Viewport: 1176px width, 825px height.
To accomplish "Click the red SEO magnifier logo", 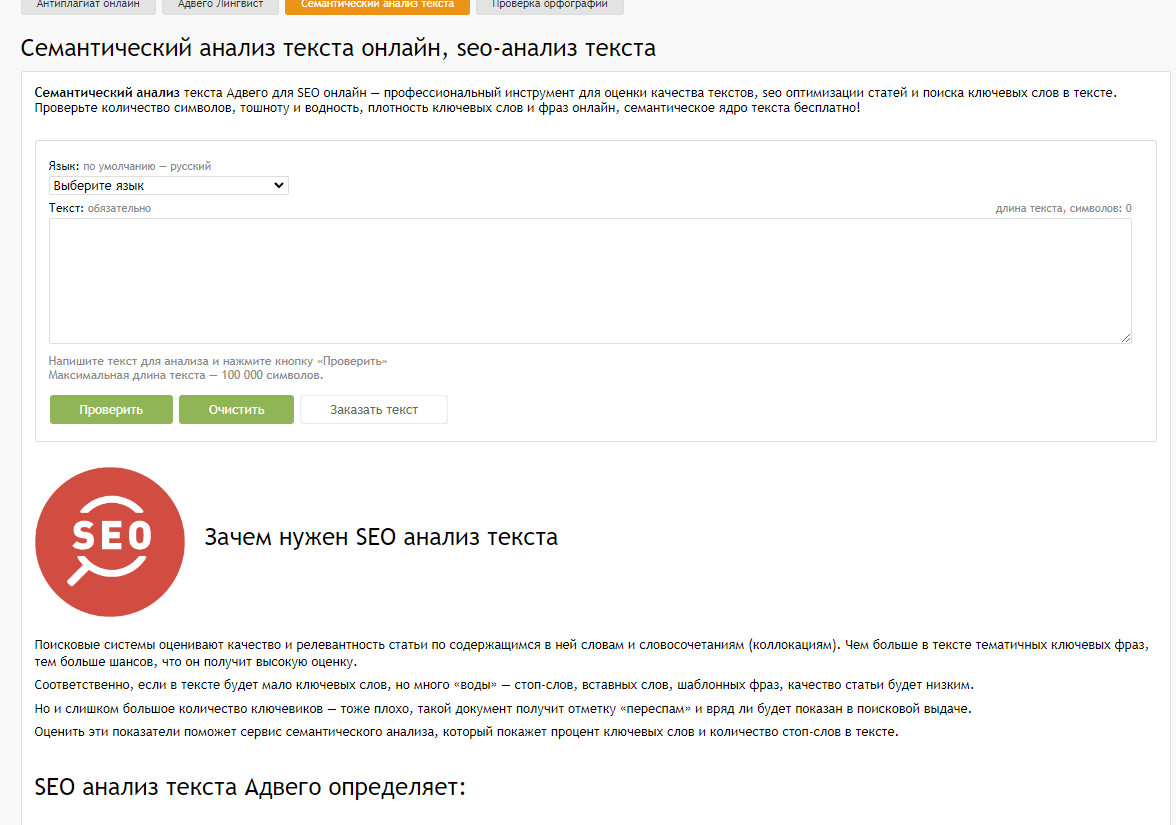I will 110,542.
